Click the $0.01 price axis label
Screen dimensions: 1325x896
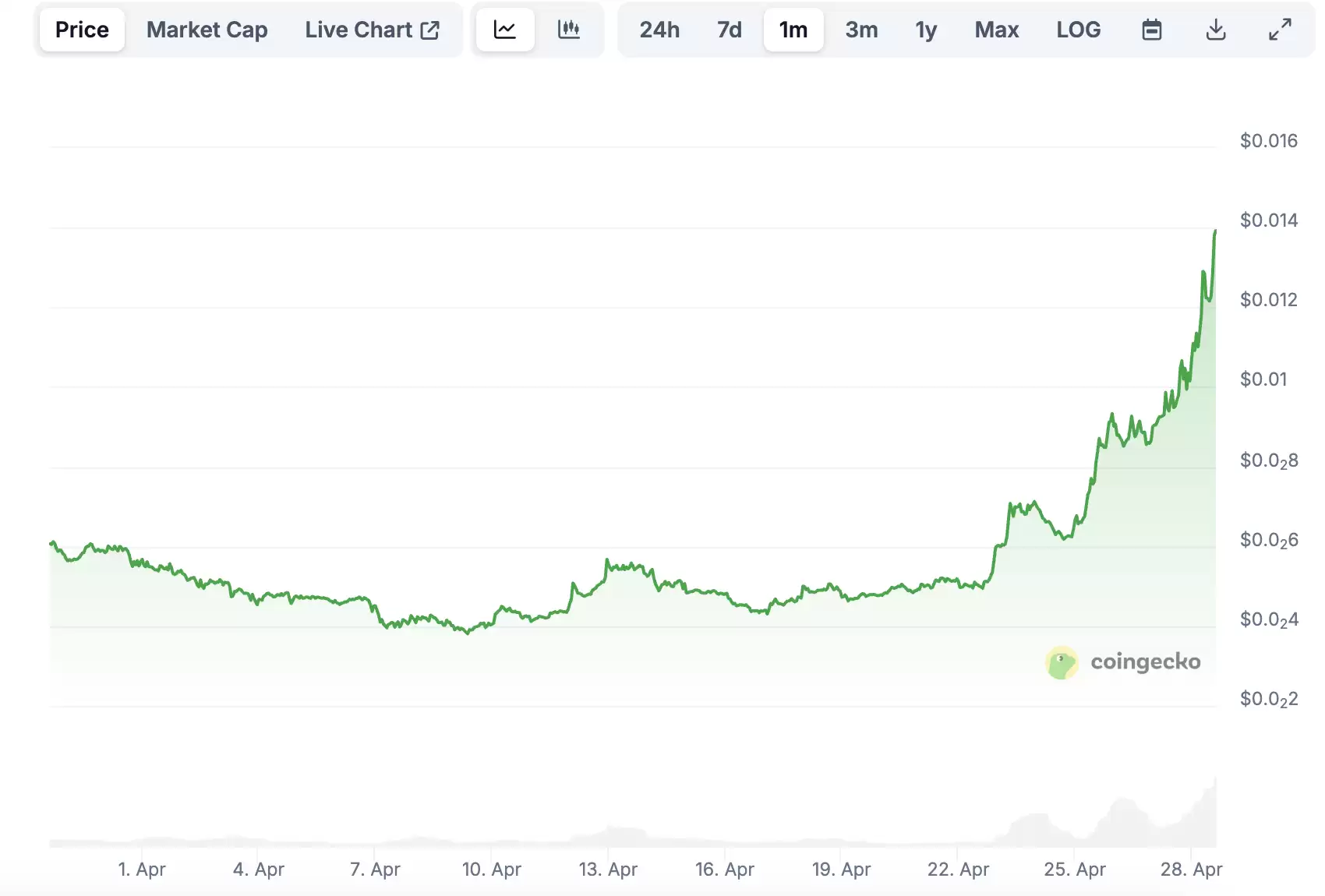click(1263, 379)
